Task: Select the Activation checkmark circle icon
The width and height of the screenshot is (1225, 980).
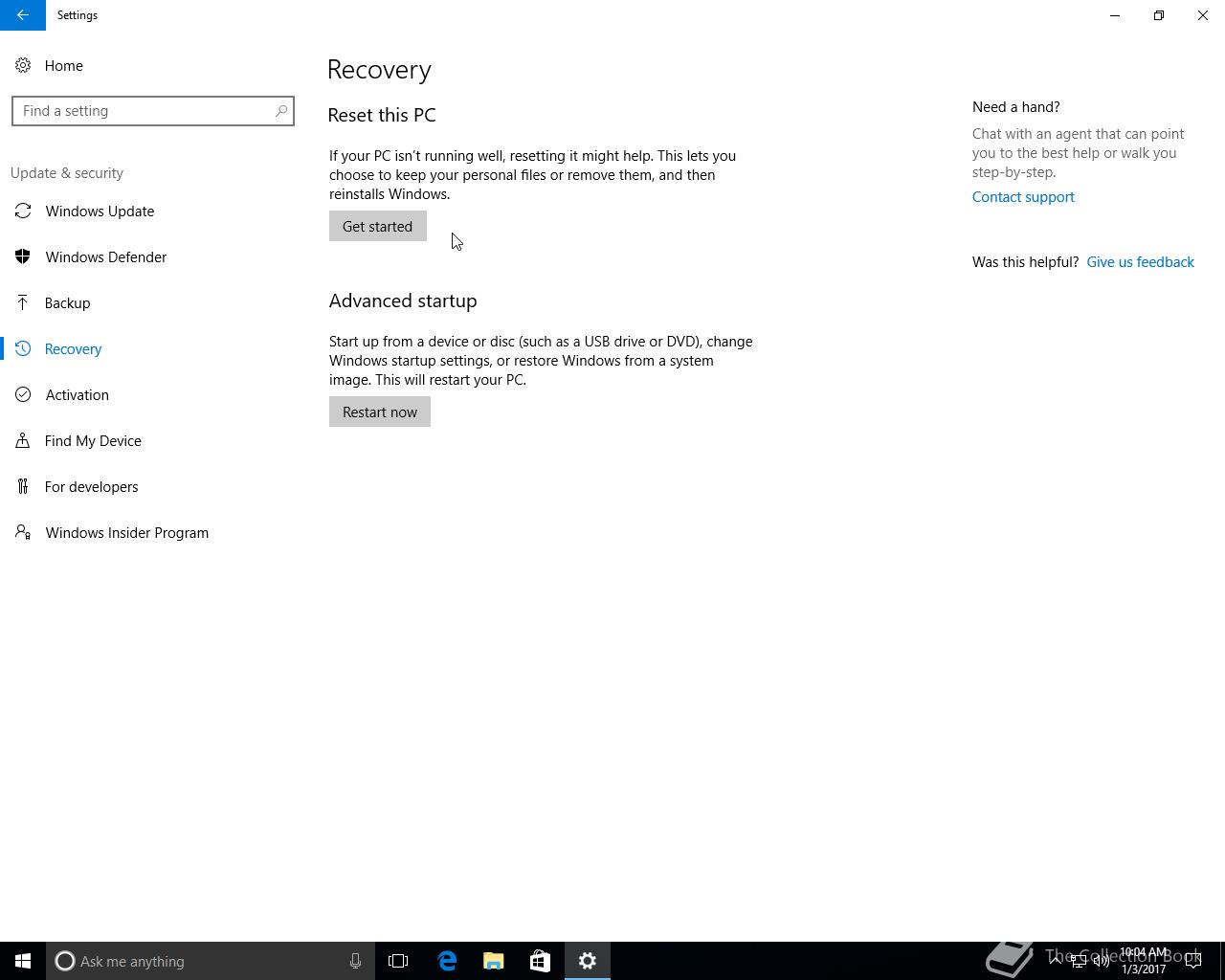Action: click(x=23, y=394)
